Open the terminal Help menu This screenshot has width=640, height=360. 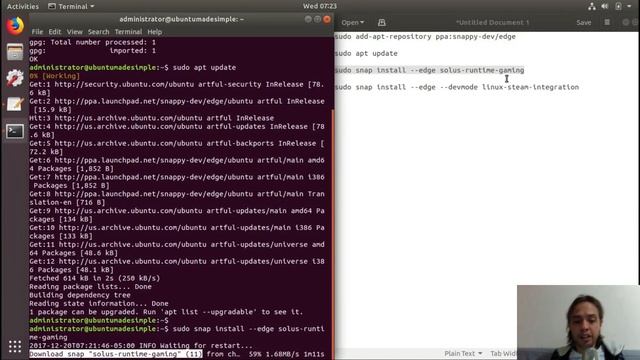(x=155, y=32)
